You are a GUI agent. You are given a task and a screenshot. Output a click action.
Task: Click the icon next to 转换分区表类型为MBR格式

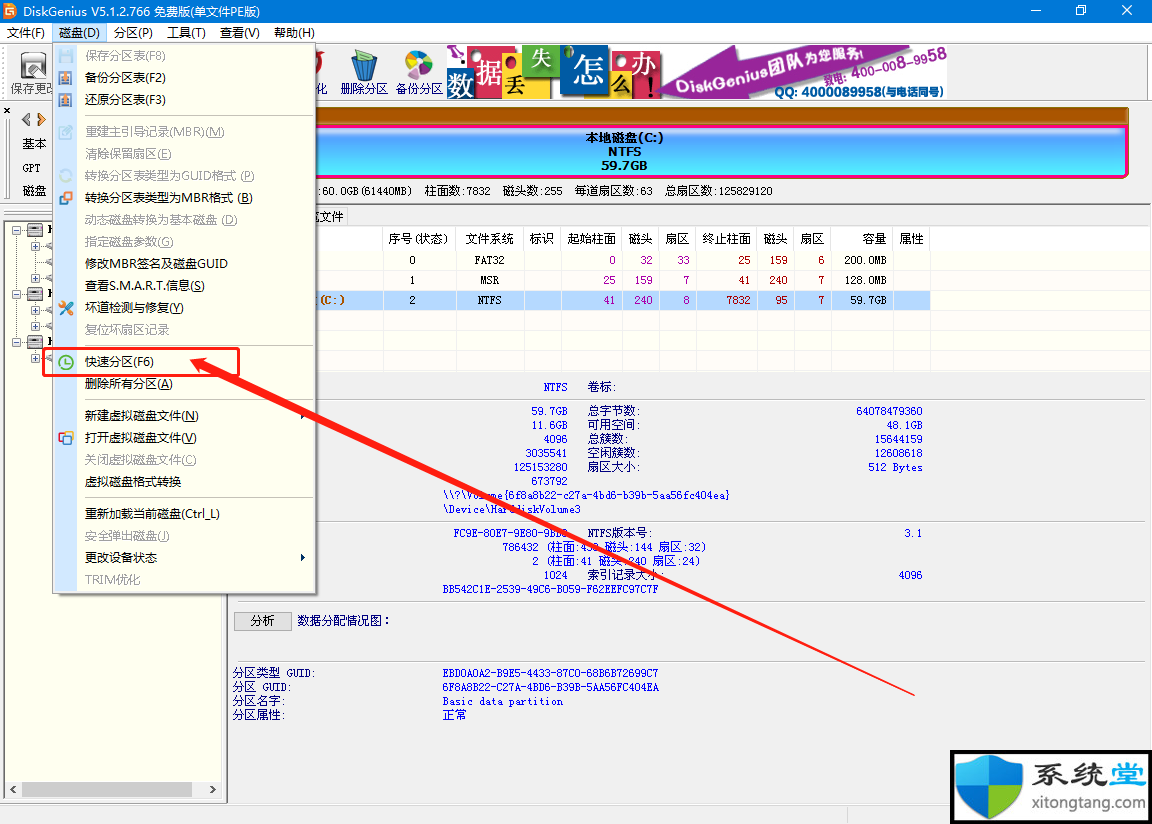pos(65,198)
